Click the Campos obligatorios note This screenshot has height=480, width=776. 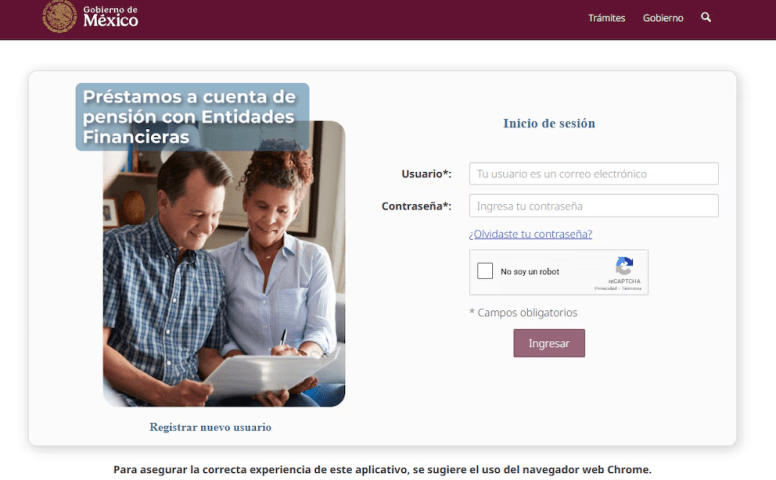point(523,313)
